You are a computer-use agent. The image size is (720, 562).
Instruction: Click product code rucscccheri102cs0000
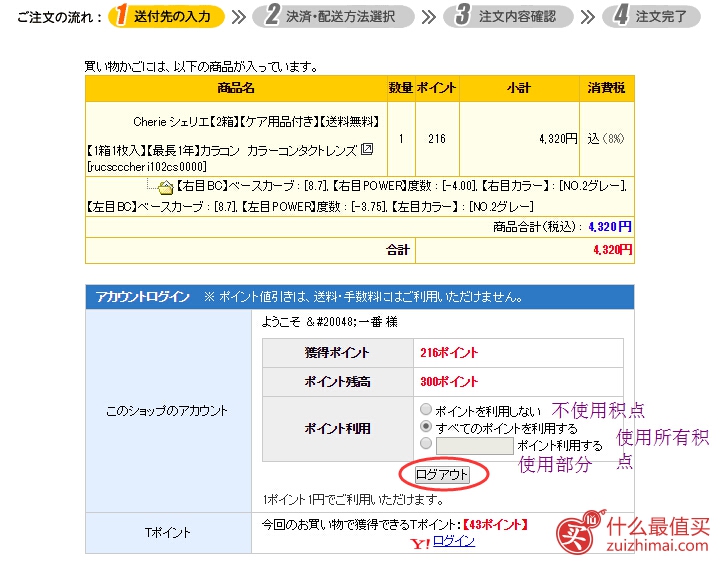tap(147, 166)
